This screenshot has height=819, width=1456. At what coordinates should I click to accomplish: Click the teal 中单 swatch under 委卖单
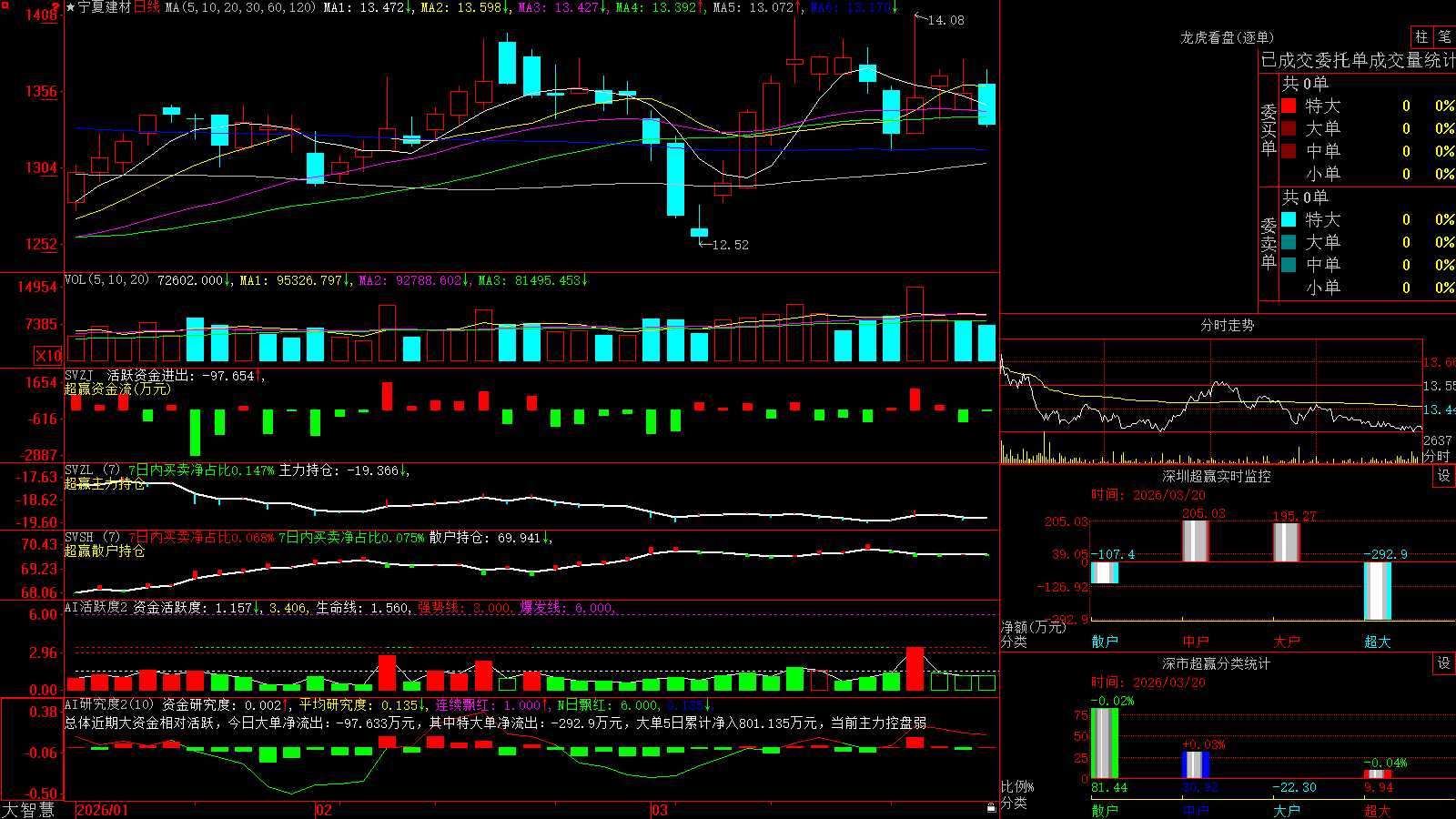(1289, 265)
